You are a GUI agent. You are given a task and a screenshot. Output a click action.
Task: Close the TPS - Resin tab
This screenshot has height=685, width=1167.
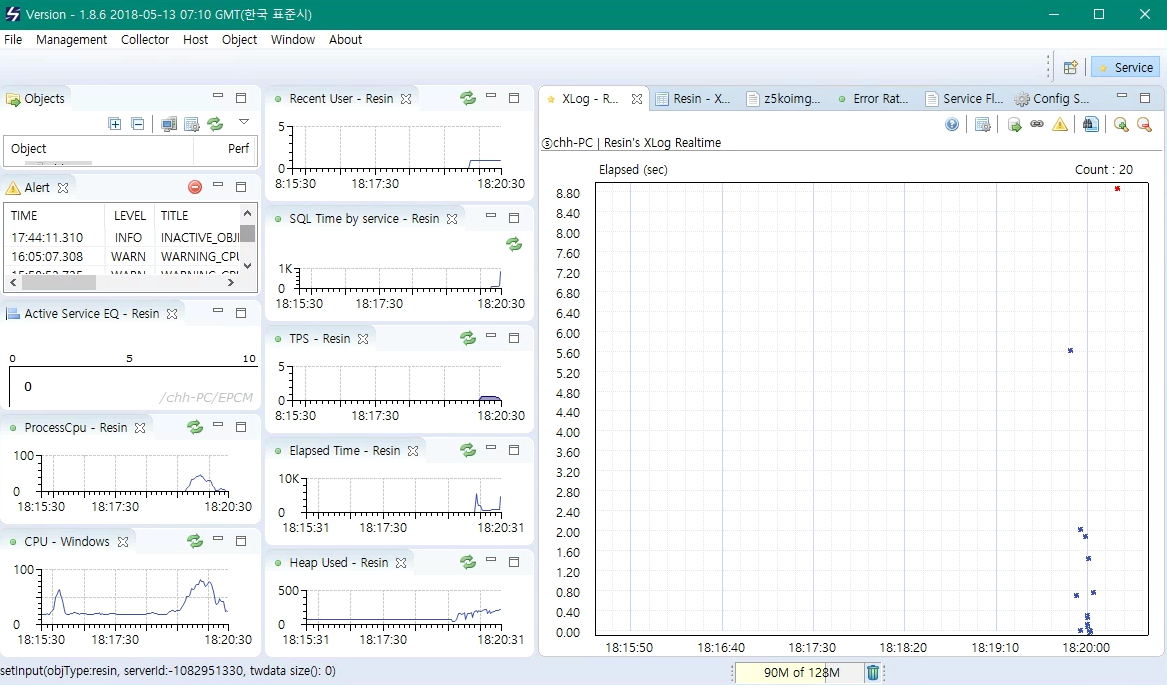[x=362, y=339]
